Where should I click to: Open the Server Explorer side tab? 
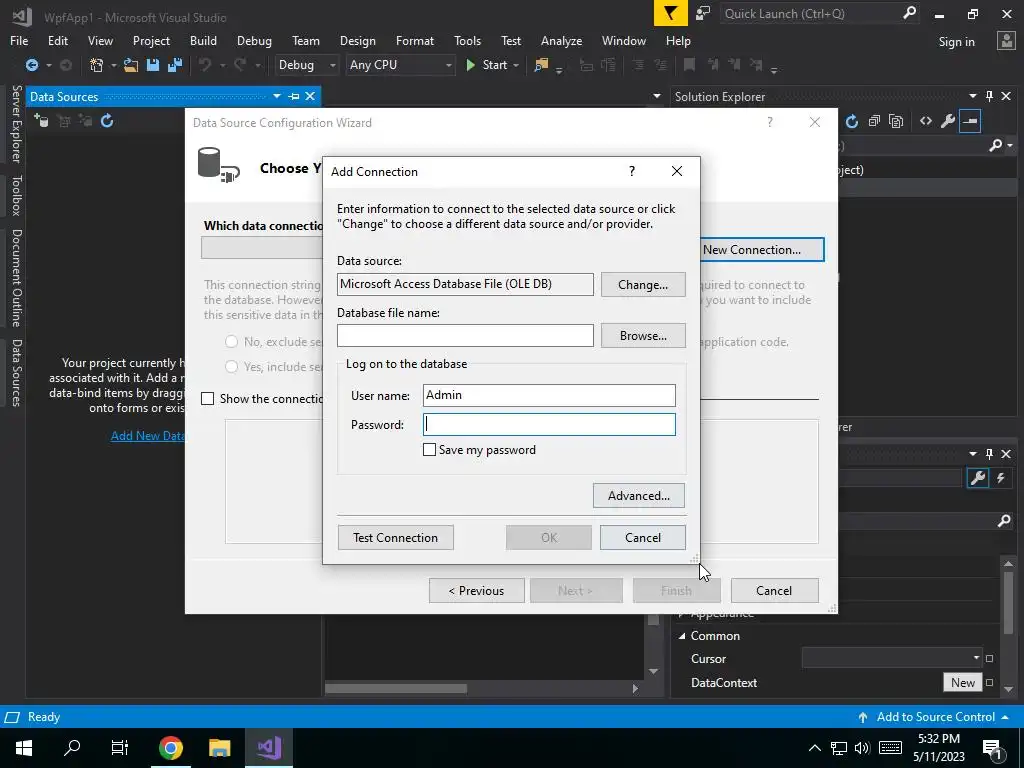17,123
